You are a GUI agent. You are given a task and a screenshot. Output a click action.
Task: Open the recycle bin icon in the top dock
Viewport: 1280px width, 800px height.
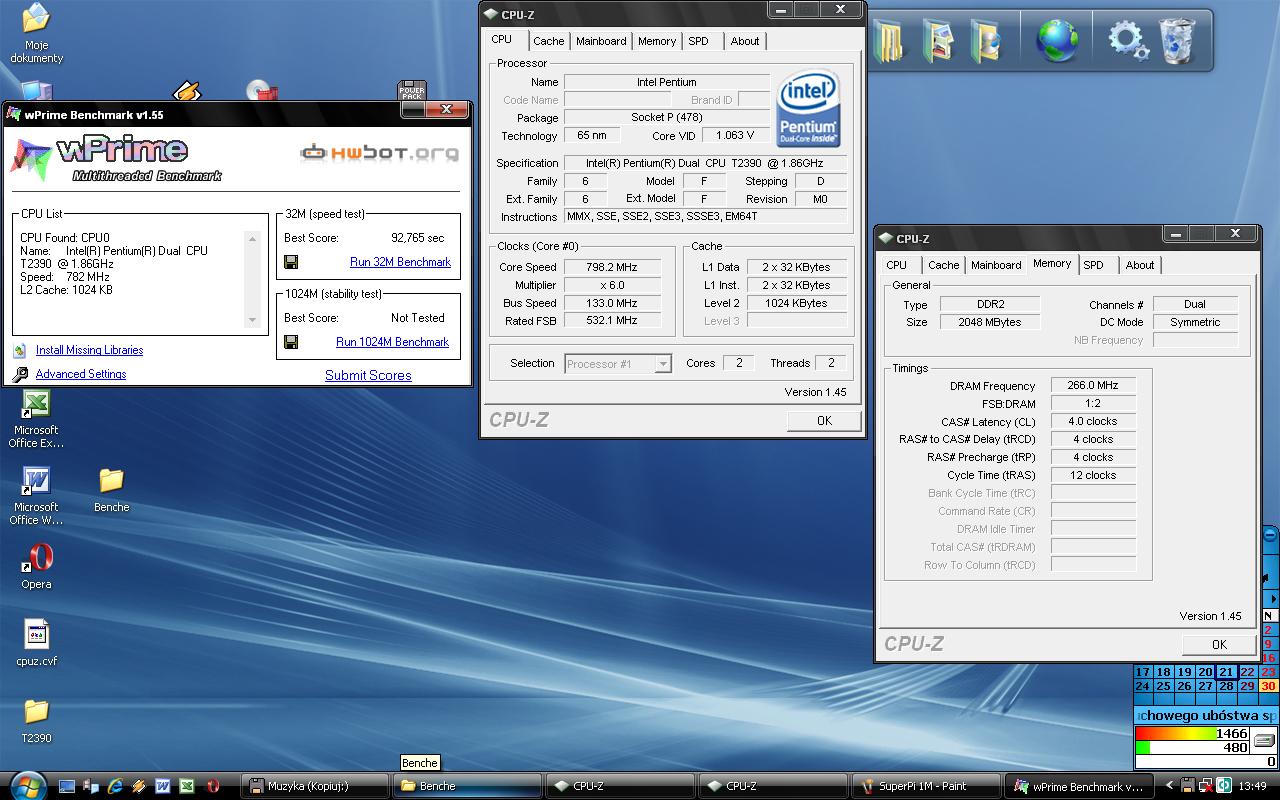1178,41
